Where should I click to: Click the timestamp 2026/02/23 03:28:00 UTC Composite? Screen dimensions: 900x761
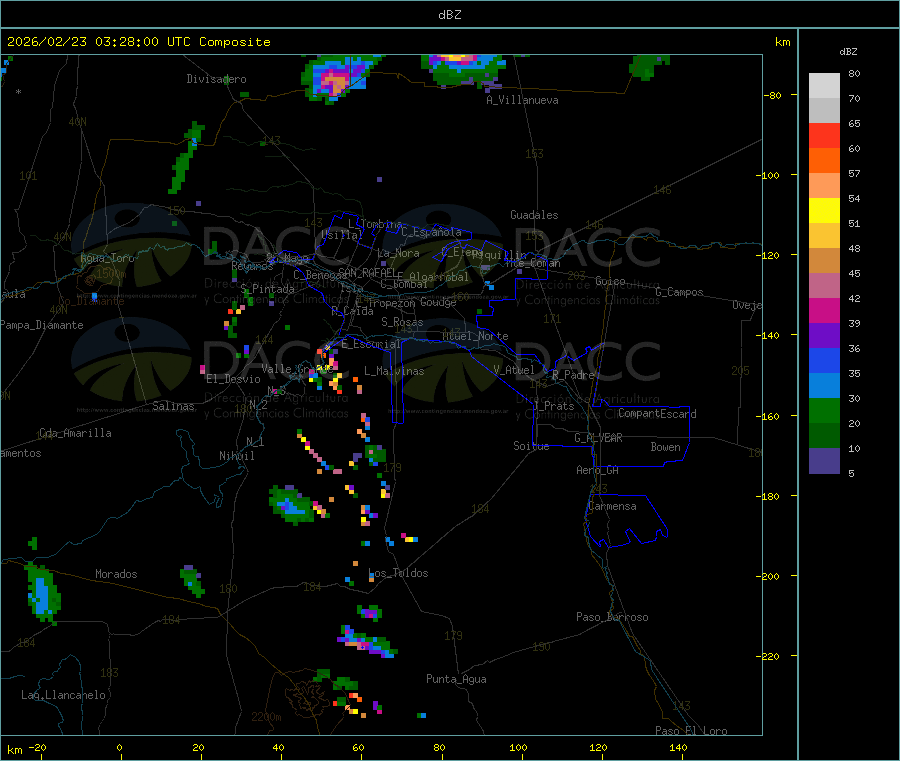pyautogui.click(x=138, y=42)
